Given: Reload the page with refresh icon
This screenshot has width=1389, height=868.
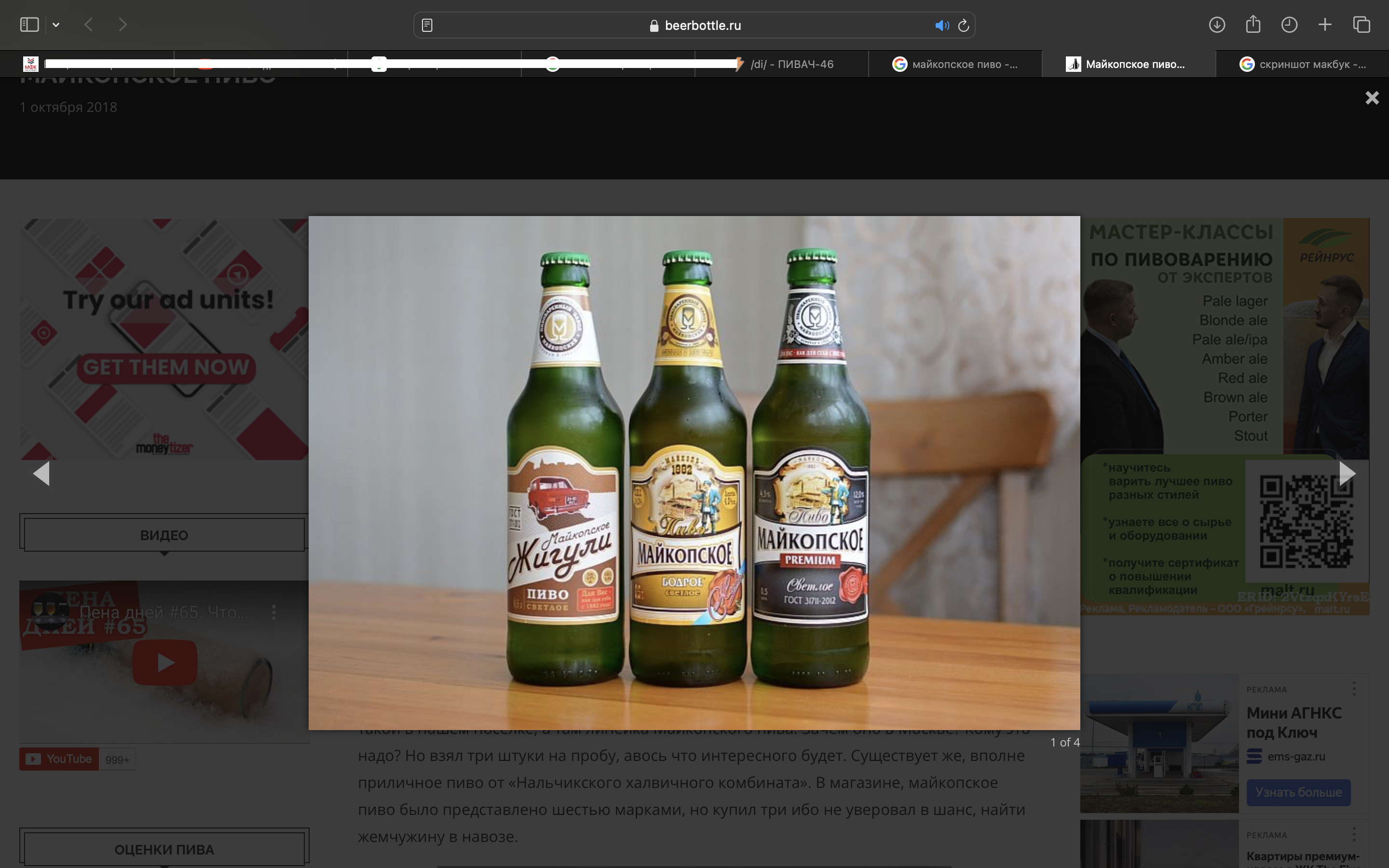Looking at the screenshot, I should (x=964, y=25).
